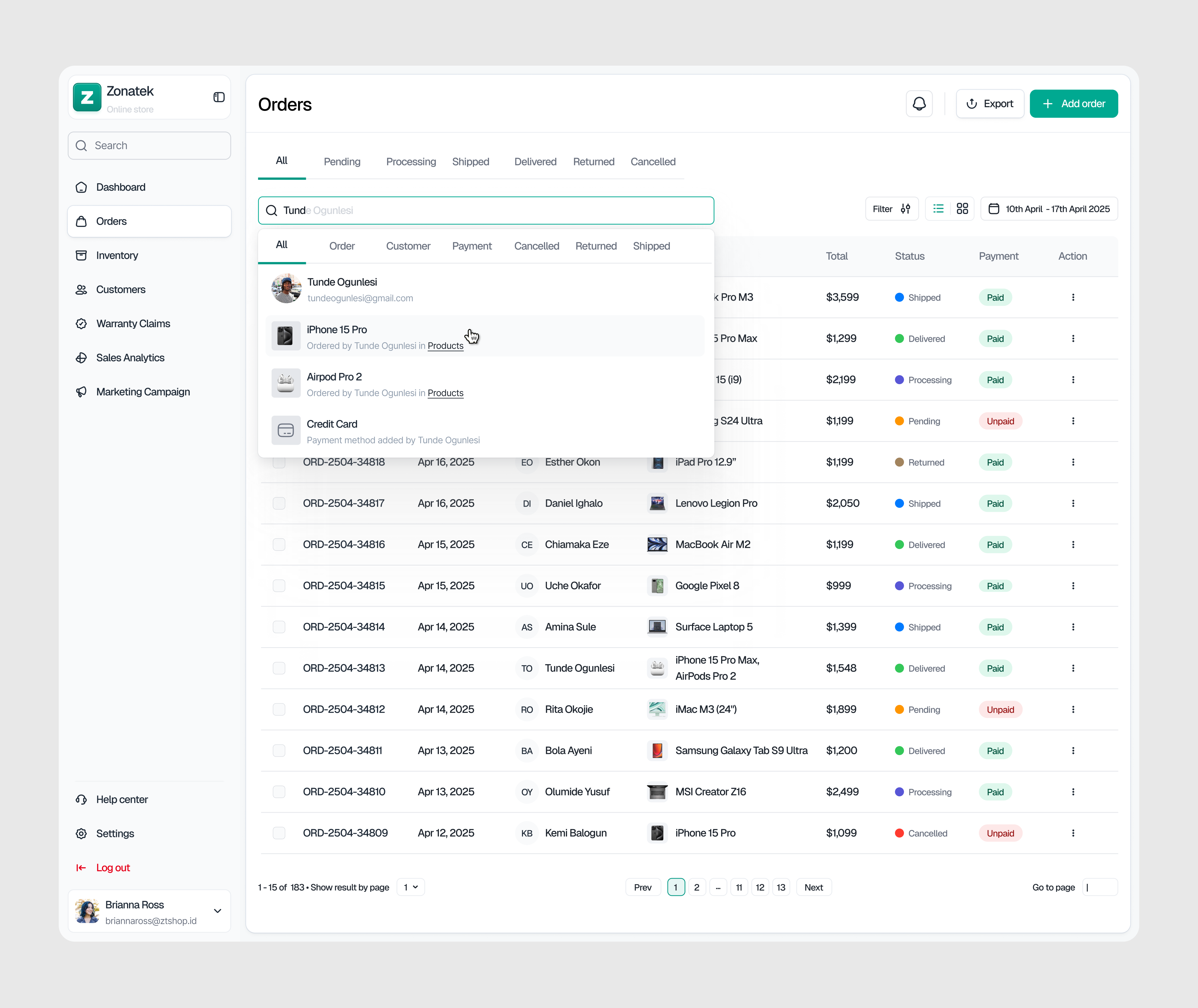1198x1008 pixels.
Task: Tick the checkbox for order ORD-2504-34809
Action: click(279, 833)
